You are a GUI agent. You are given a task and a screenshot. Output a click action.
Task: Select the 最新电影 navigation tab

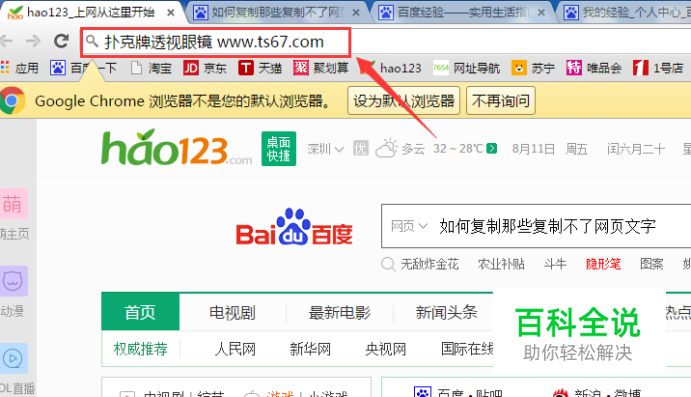tap(339, 312)
